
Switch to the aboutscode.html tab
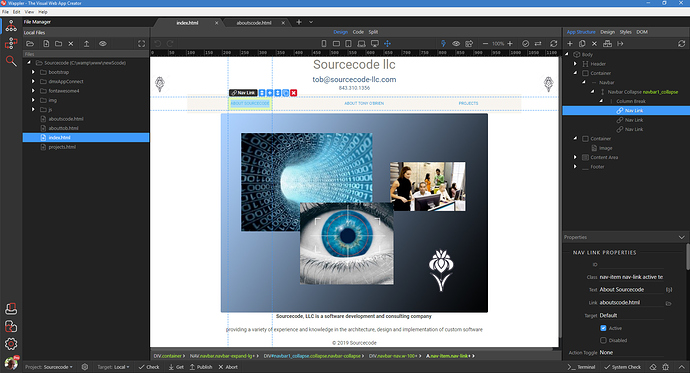[x=254, y=23]
